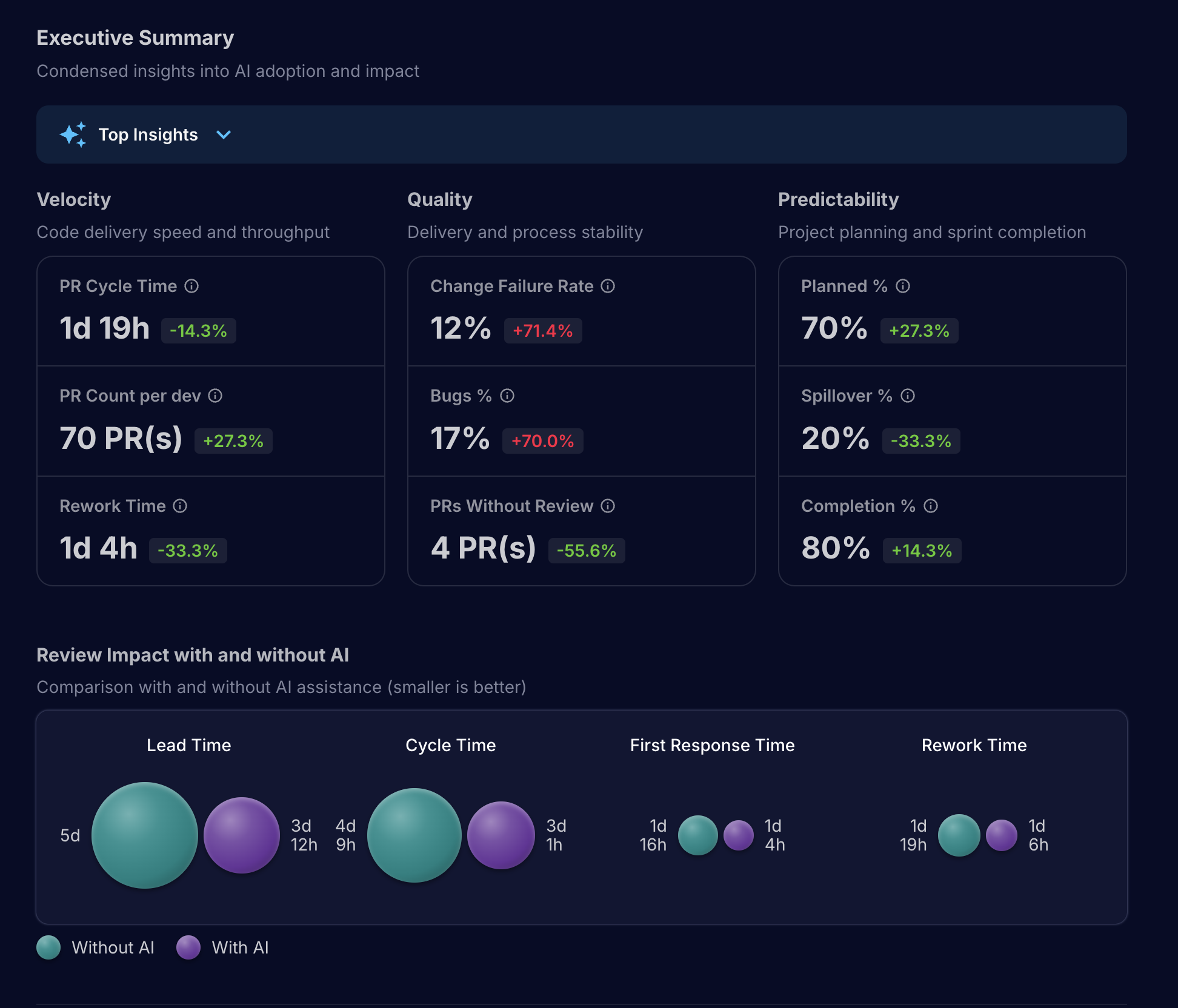The height and width of the screenshot is (1008, 1178).
Task: Expand the Top Insights chevron
Action: (x=224, y=134)
